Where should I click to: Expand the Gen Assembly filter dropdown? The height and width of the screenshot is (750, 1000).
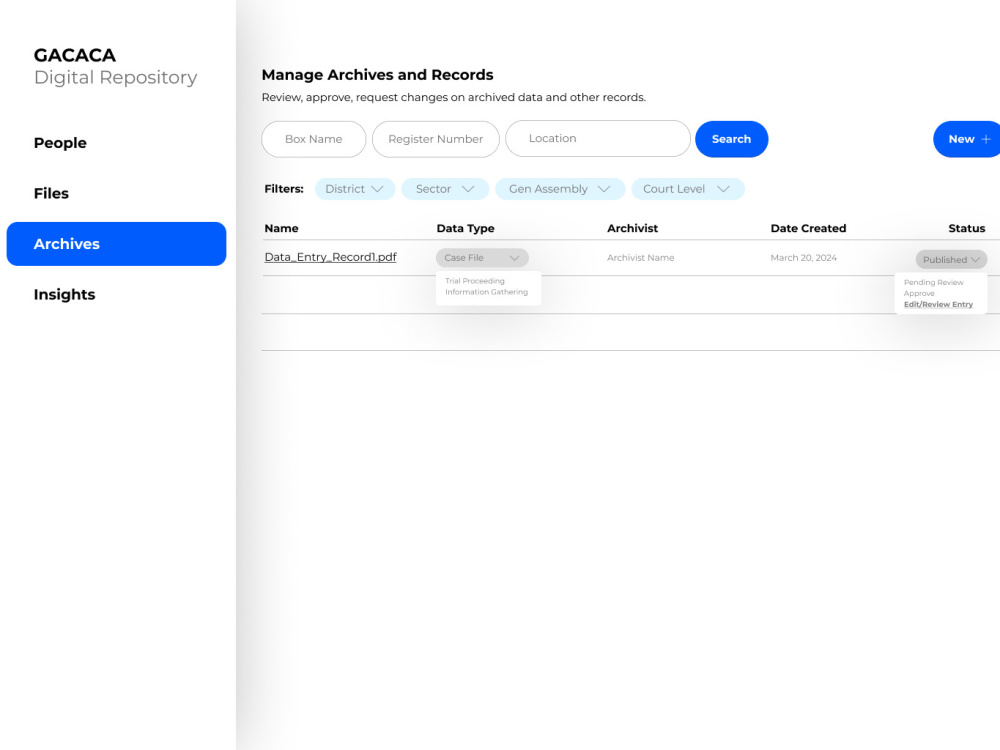(x=560, y=189)
